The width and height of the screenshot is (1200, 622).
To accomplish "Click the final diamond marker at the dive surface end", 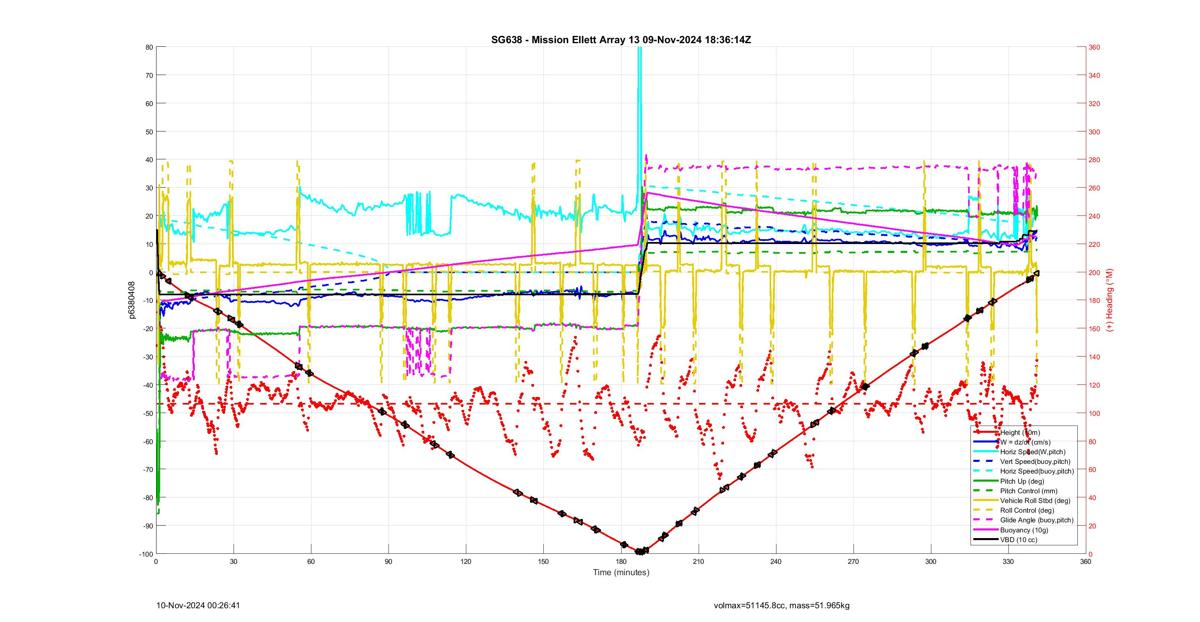I will click(x=1036, y=273).
